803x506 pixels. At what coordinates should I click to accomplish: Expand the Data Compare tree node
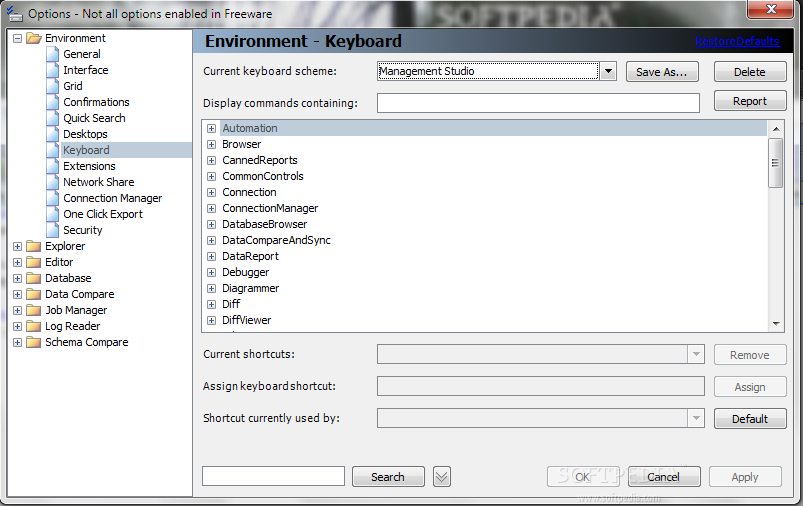(17, 294)
